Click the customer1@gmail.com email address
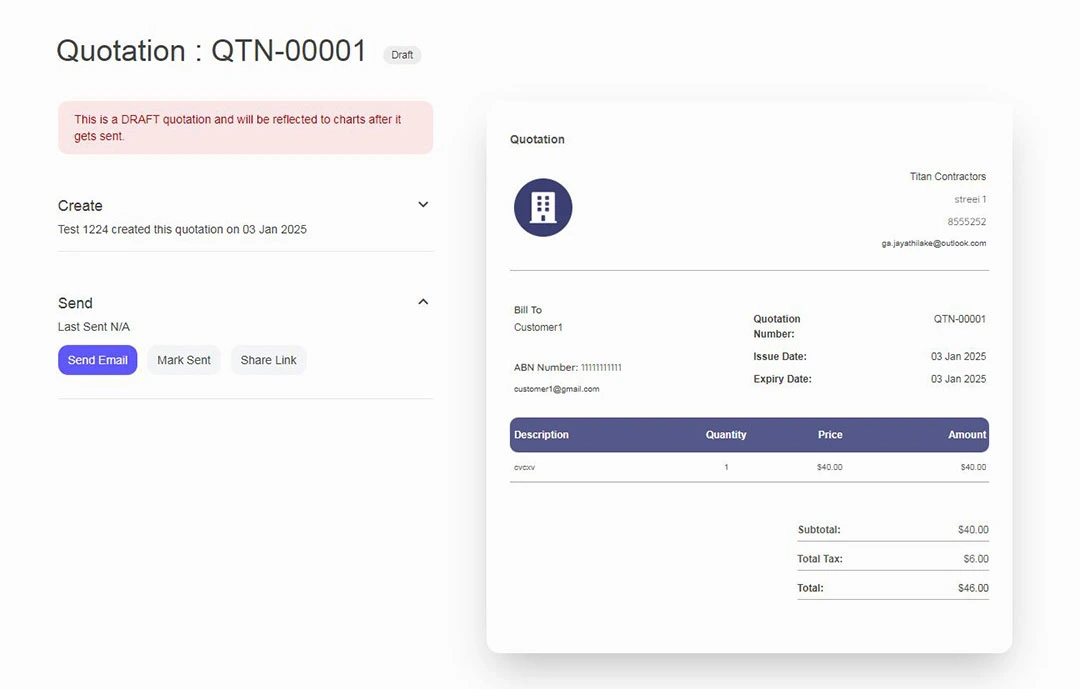 coord(556,389)
